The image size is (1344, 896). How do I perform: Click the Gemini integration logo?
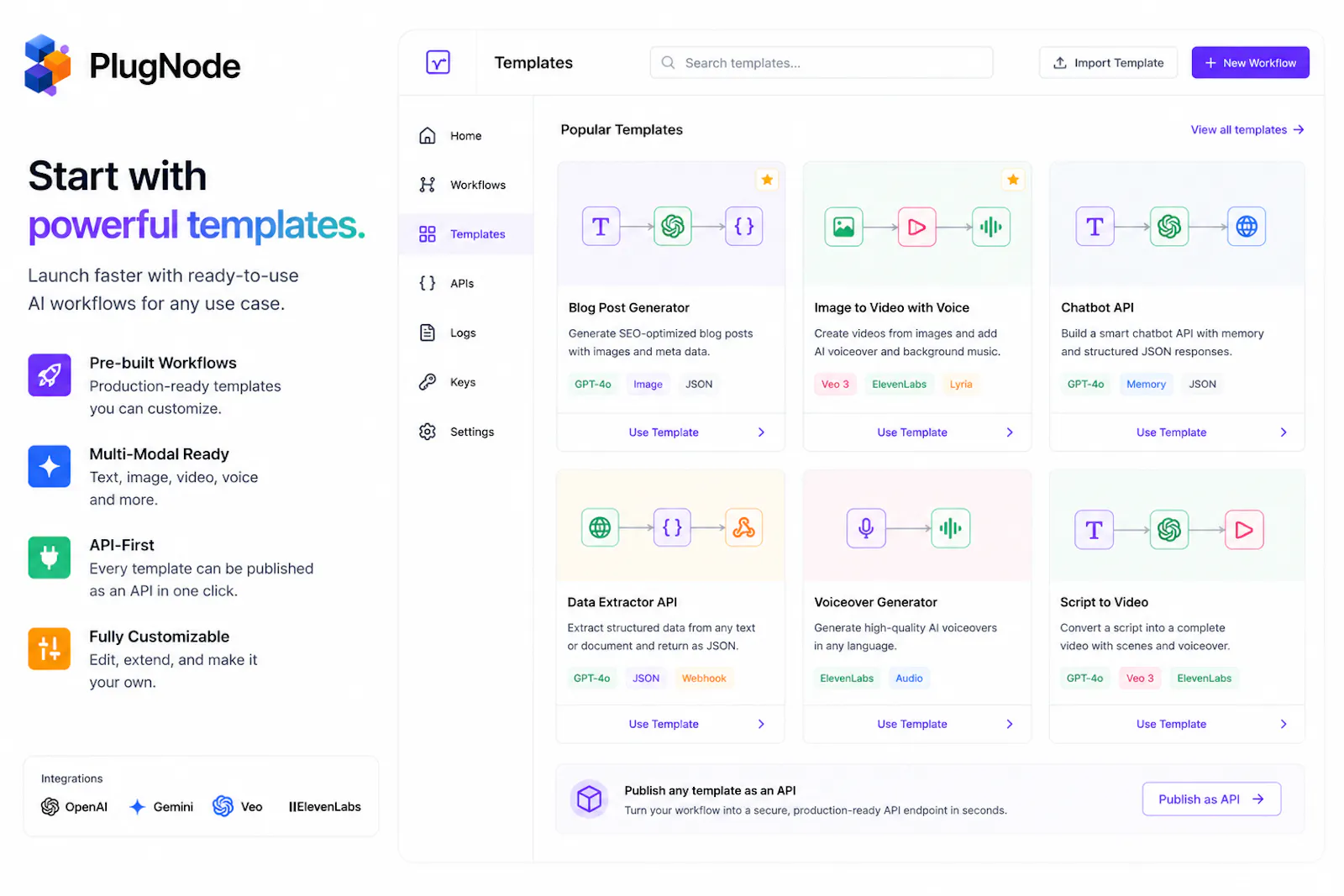point(160,806)
